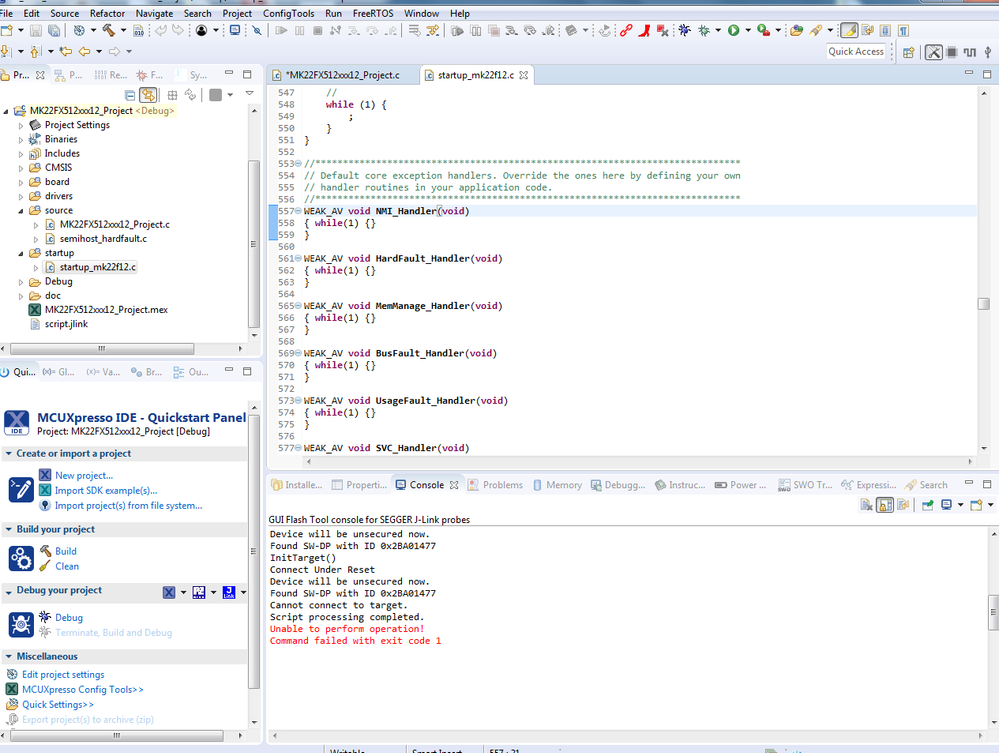Click the green Run button in toolbar
This screenshot has height=753, width=999.
(x=733, y=31)
